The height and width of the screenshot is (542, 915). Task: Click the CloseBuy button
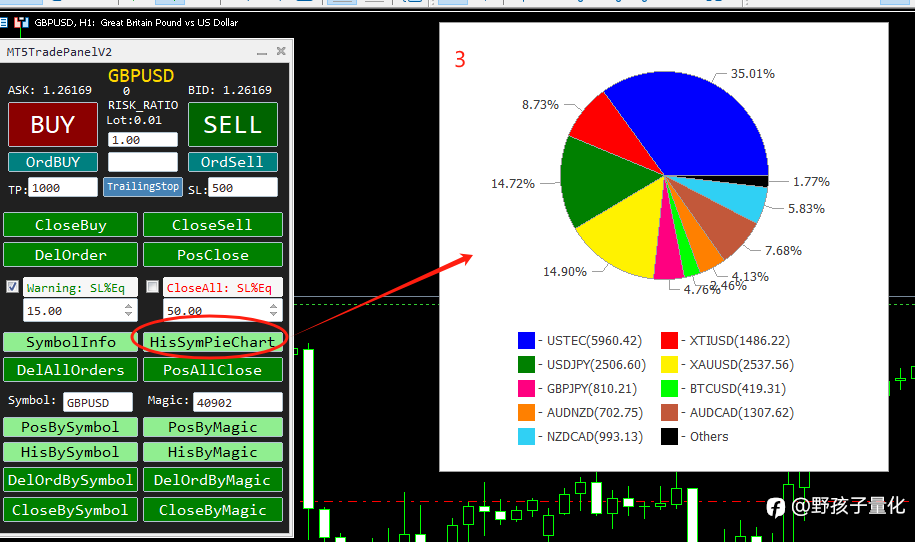71,225
